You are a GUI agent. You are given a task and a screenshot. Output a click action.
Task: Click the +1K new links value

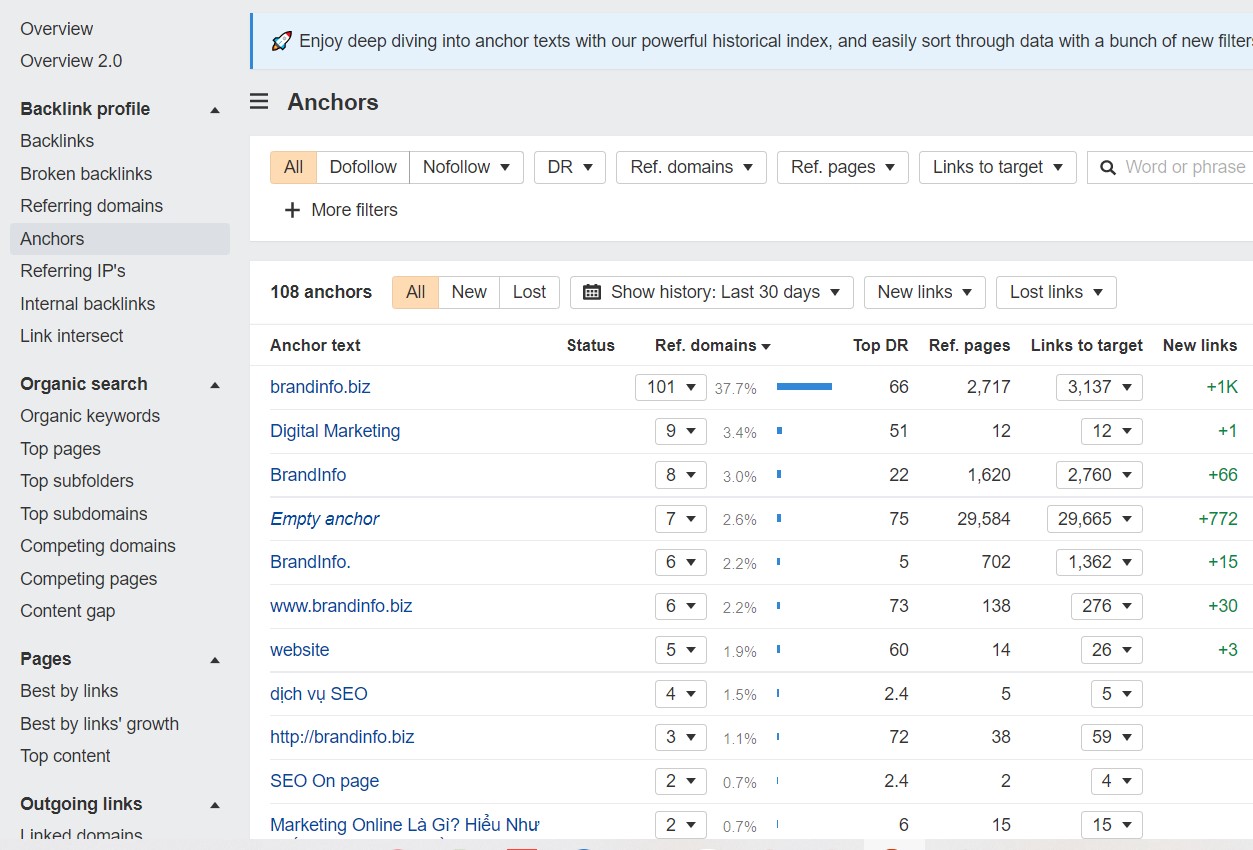(1222, 387)
